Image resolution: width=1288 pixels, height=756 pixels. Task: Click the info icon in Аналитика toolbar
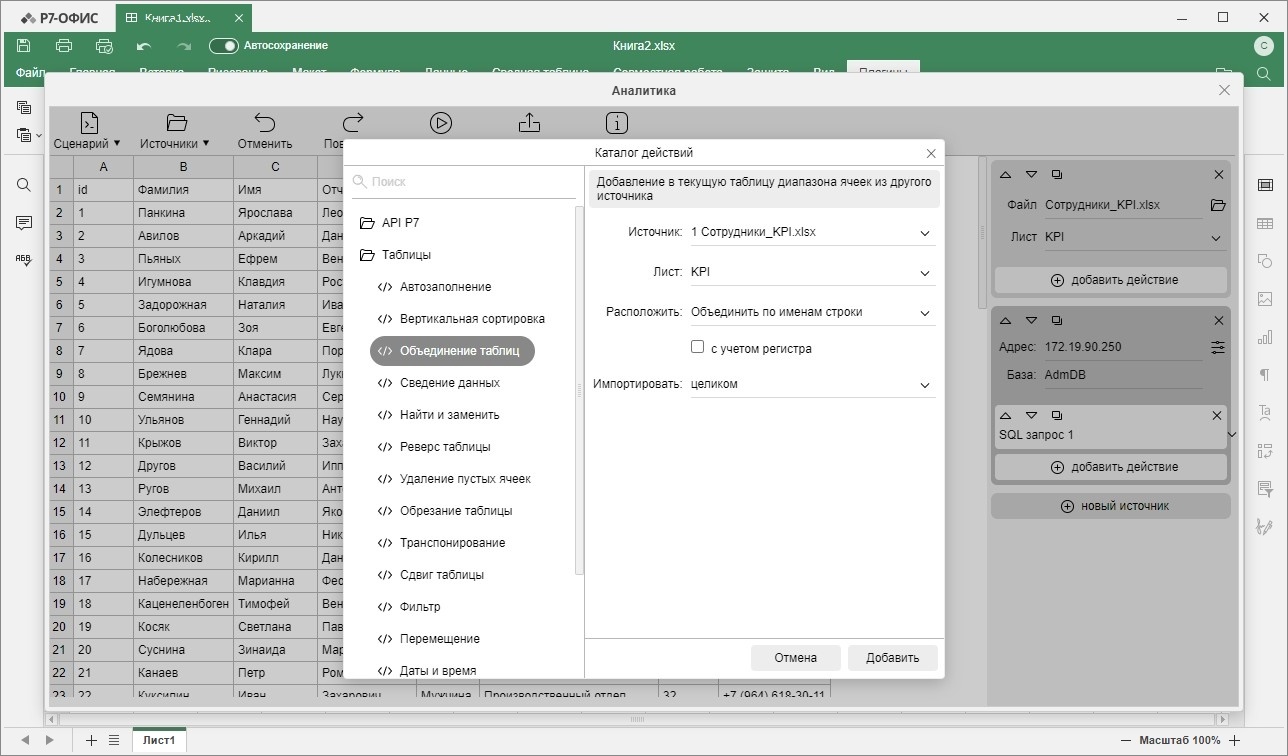618,123
